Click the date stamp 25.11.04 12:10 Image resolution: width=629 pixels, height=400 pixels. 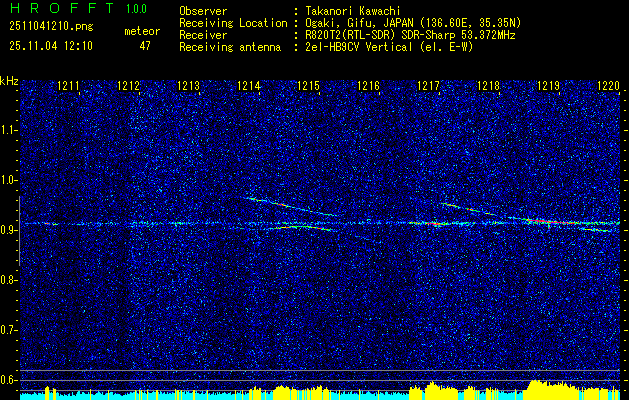[51, 46]
